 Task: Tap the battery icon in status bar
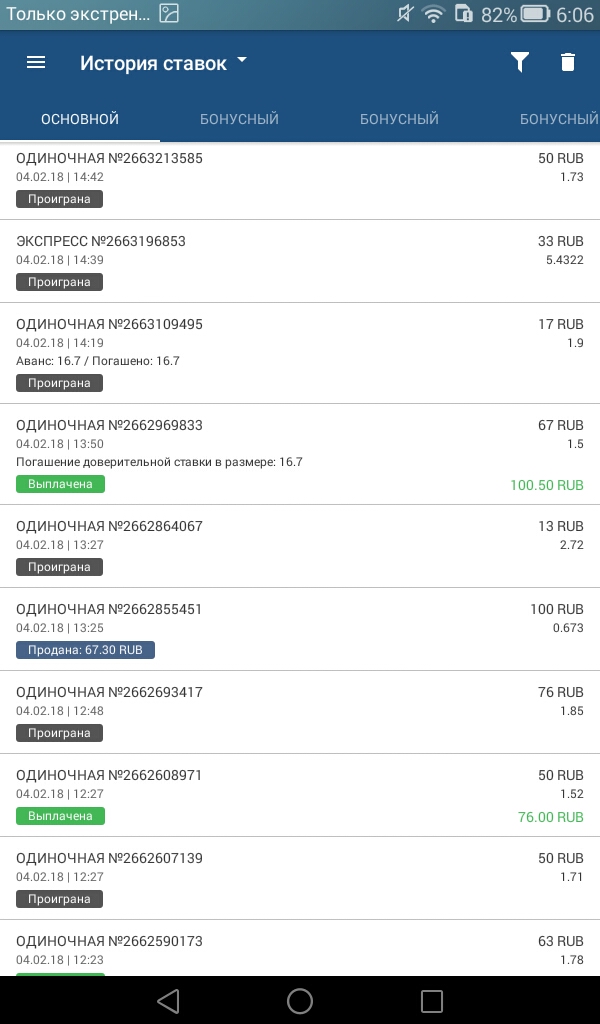[x=536, y=14]
